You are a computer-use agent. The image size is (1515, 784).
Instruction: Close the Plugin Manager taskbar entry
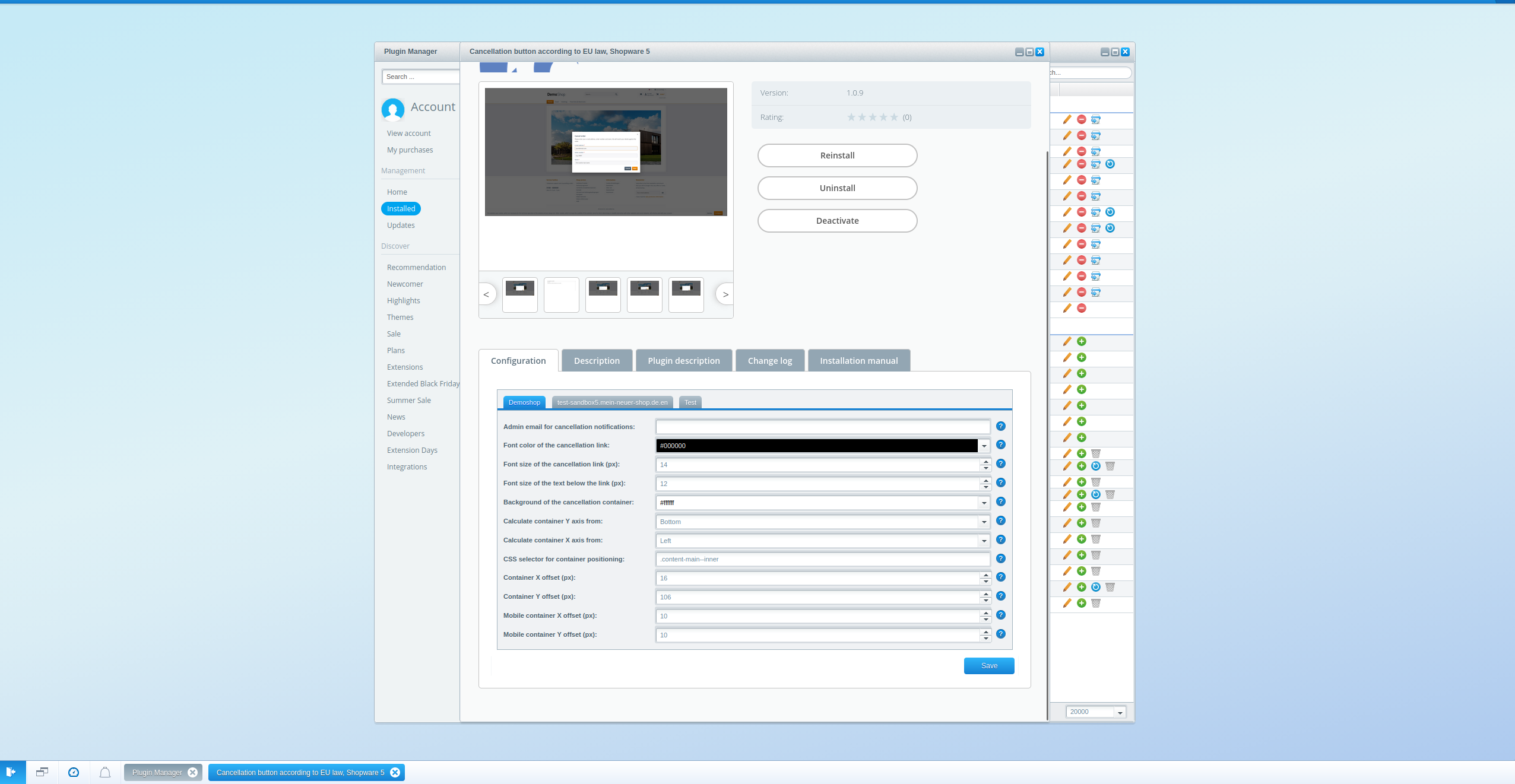(192, 772)
